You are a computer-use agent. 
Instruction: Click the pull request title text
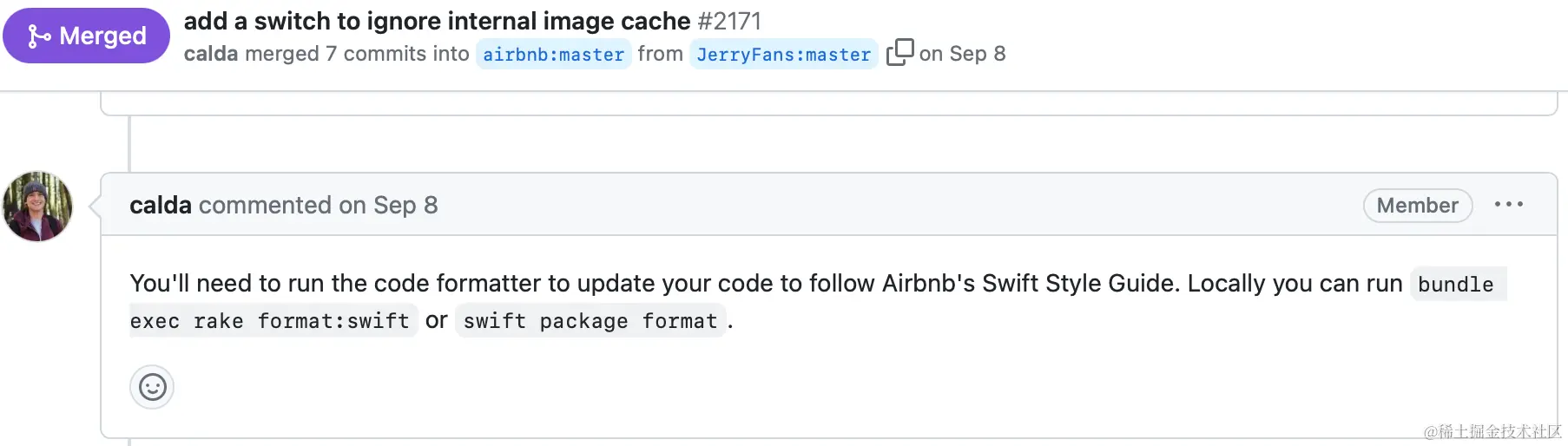pyautogui.click(x=437, y=21)
